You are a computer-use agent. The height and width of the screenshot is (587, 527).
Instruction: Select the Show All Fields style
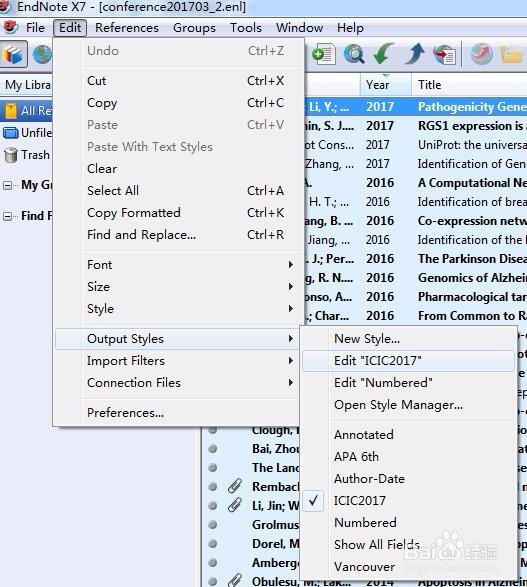point(408,545)
